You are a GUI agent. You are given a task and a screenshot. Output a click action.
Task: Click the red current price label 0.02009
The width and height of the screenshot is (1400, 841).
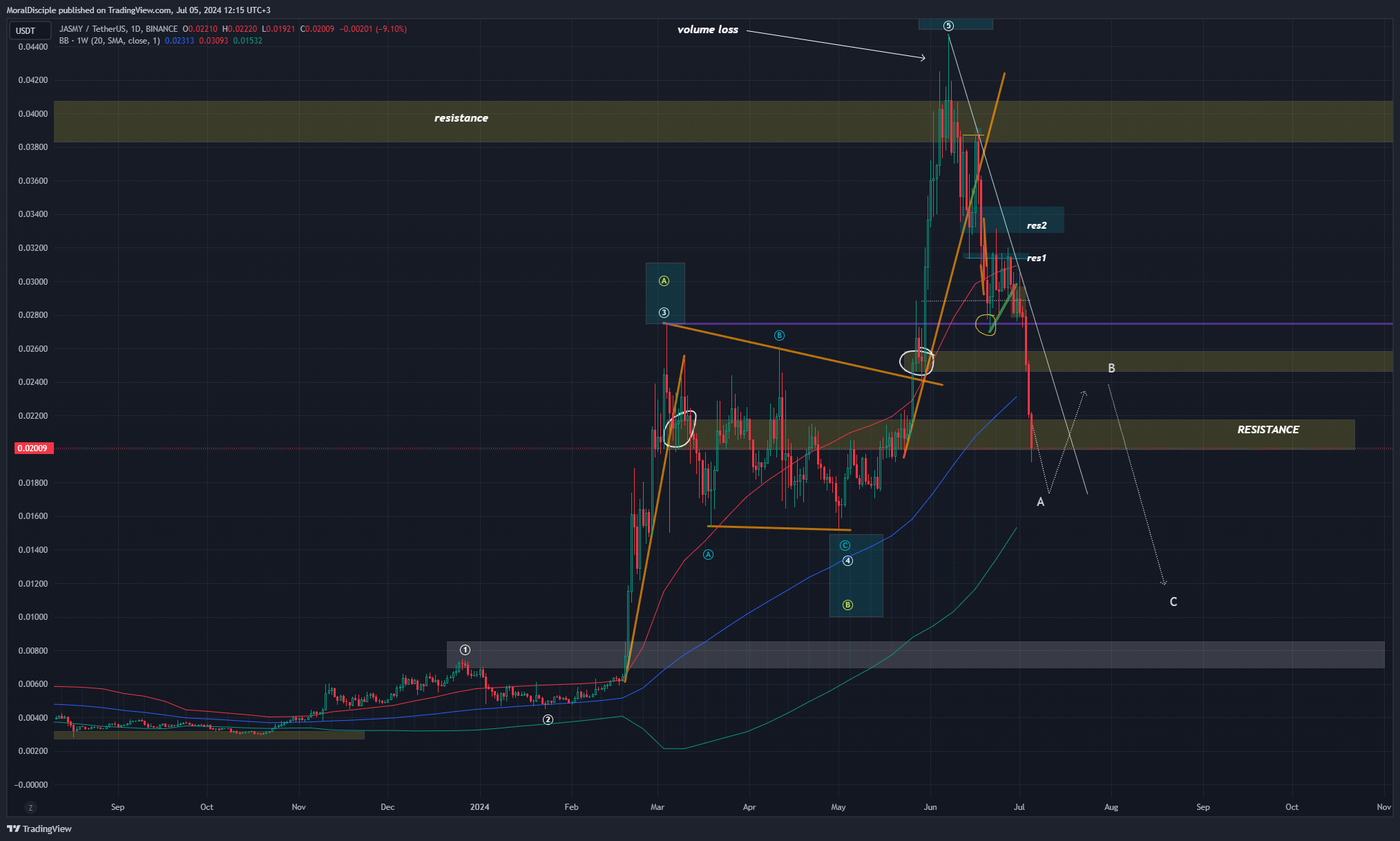[x=32, y=448]
